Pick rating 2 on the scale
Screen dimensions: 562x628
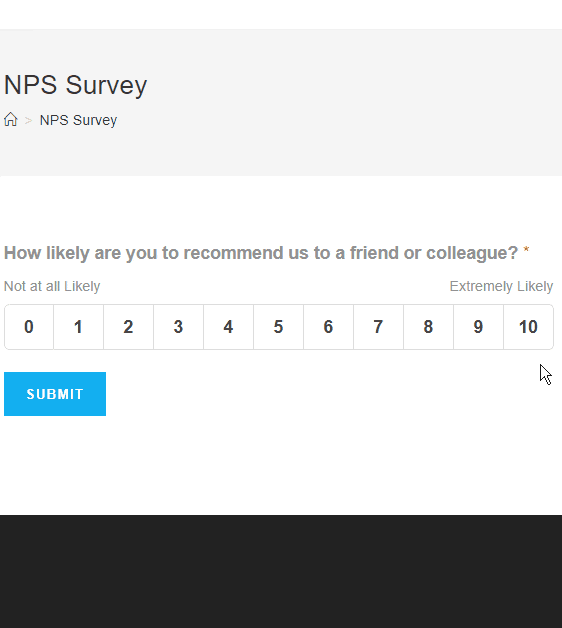point(129,327)
